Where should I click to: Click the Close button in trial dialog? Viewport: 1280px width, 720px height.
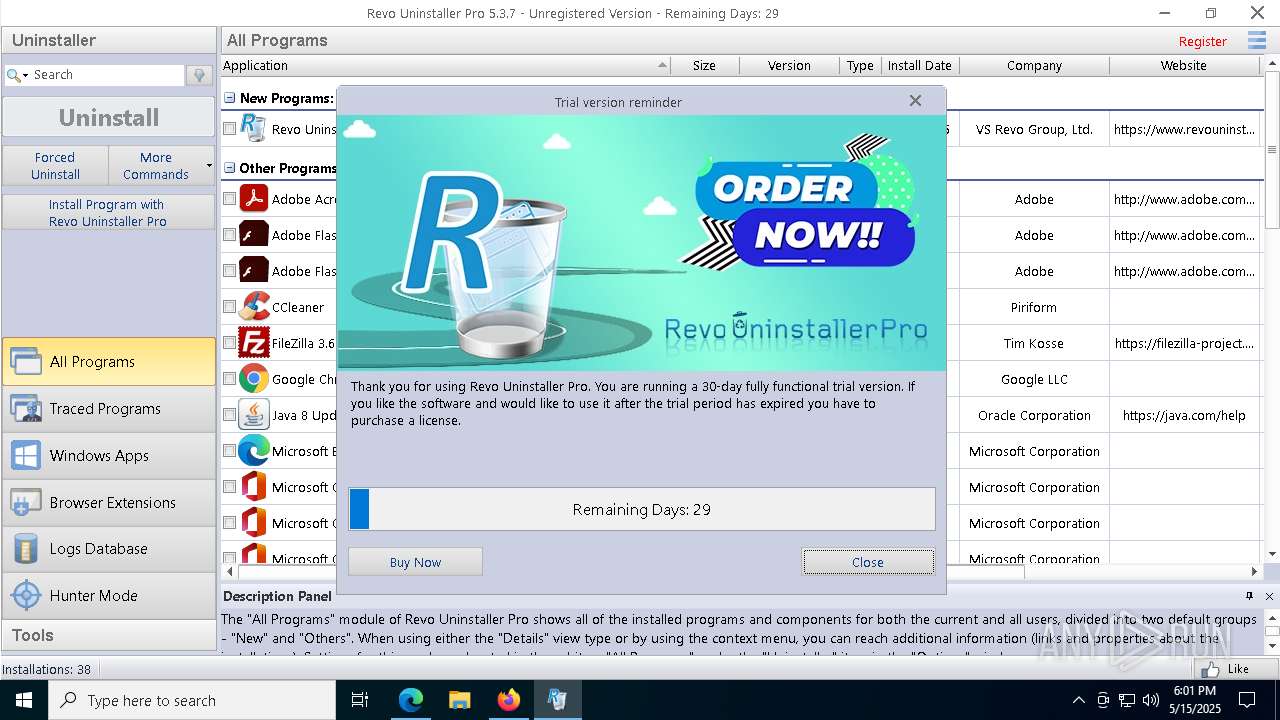pyautogui.click(x=868, y=562)
